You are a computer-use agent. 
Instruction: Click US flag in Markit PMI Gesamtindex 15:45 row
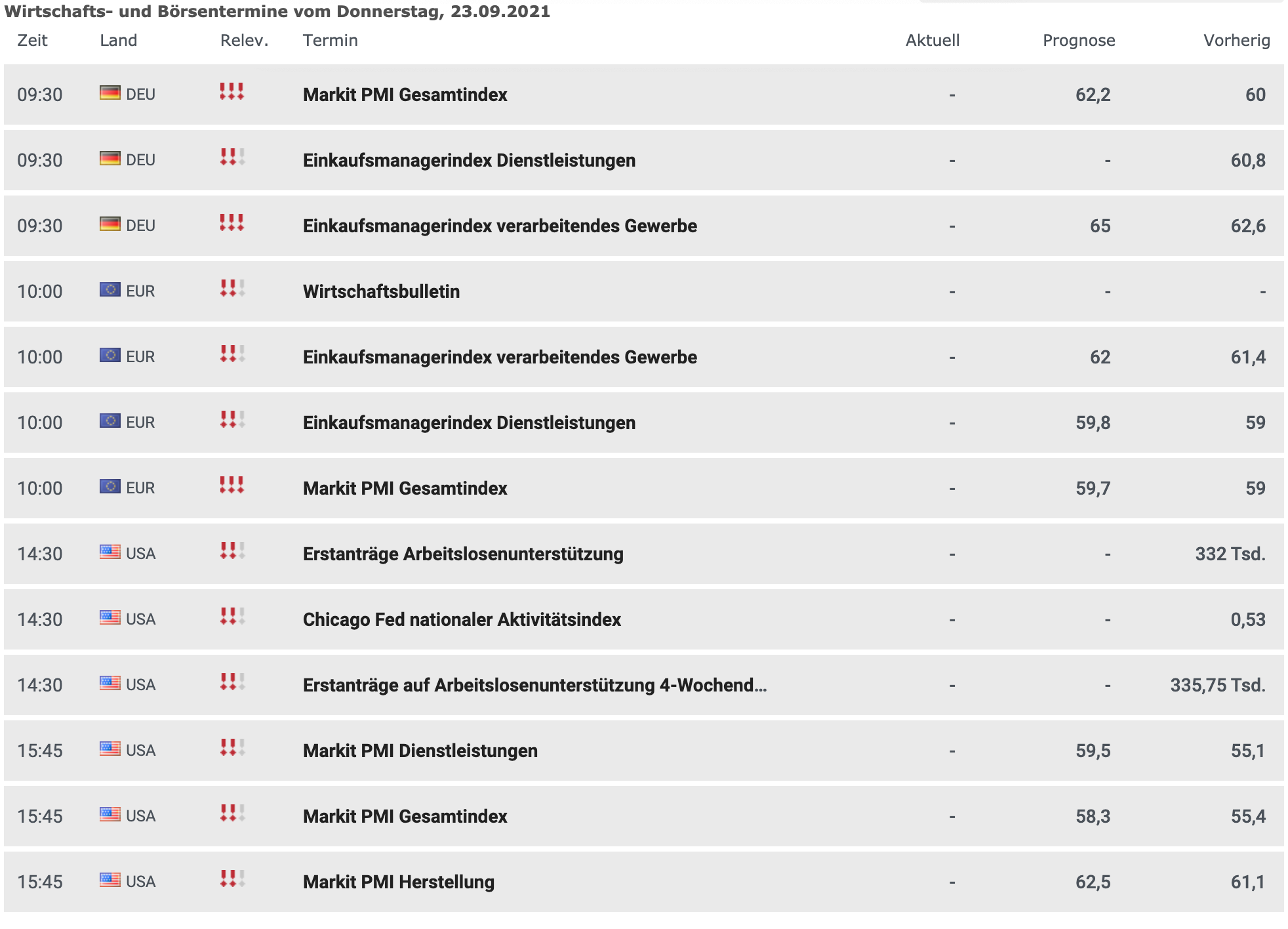tap(110, 815)
